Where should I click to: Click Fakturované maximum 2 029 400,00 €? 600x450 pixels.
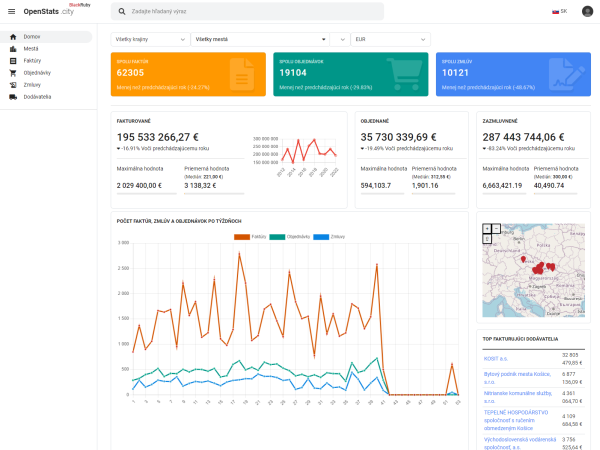click(x=139, y=186)
